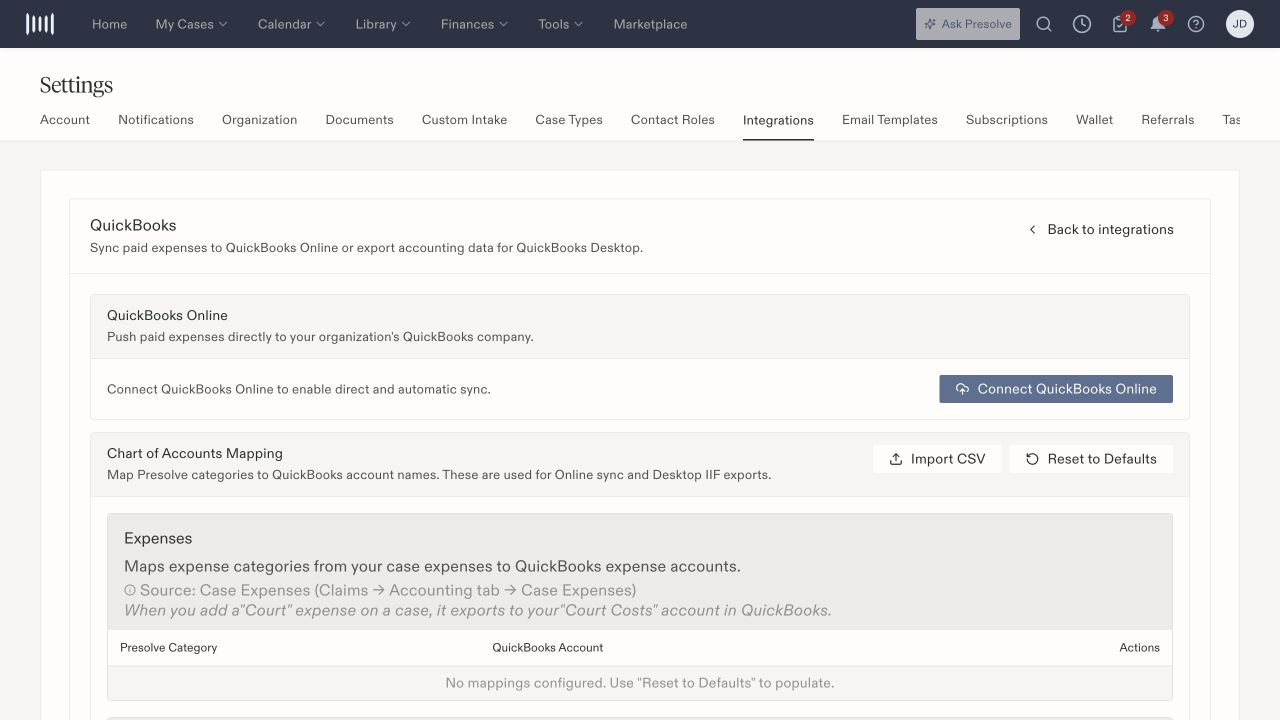Open Marketplace in top navigation
This screenshot has width=1280, height=720.
(650, 24)
